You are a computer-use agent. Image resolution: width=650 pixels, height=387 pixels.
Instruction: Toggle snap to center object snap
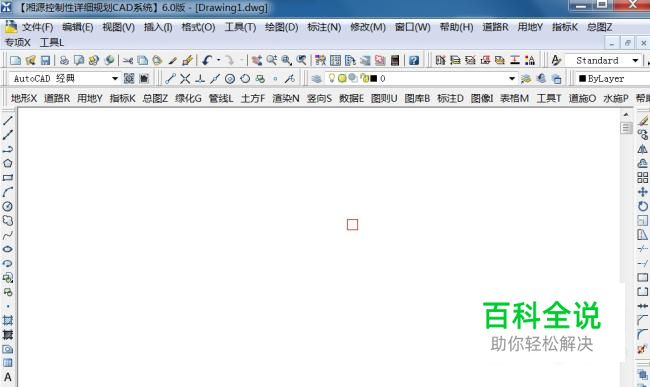230,78
